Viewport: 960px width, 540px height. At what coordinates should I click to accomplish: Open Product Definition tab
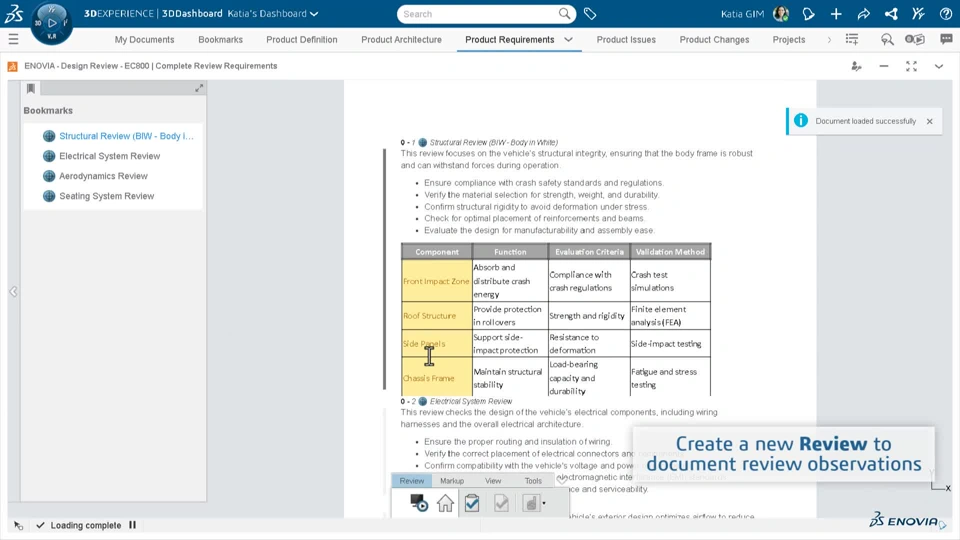302,39
